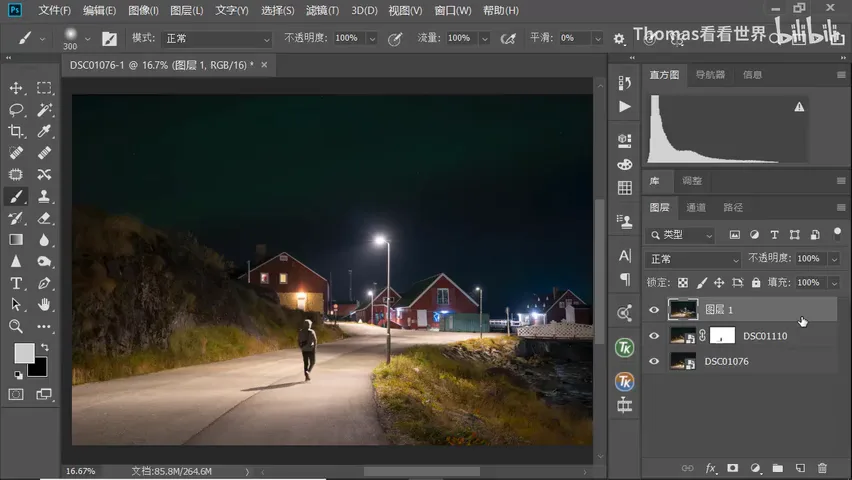Viewport: 852px width, 480px height.
Task: Select the Lasso tool
Action: coord(16,109)
